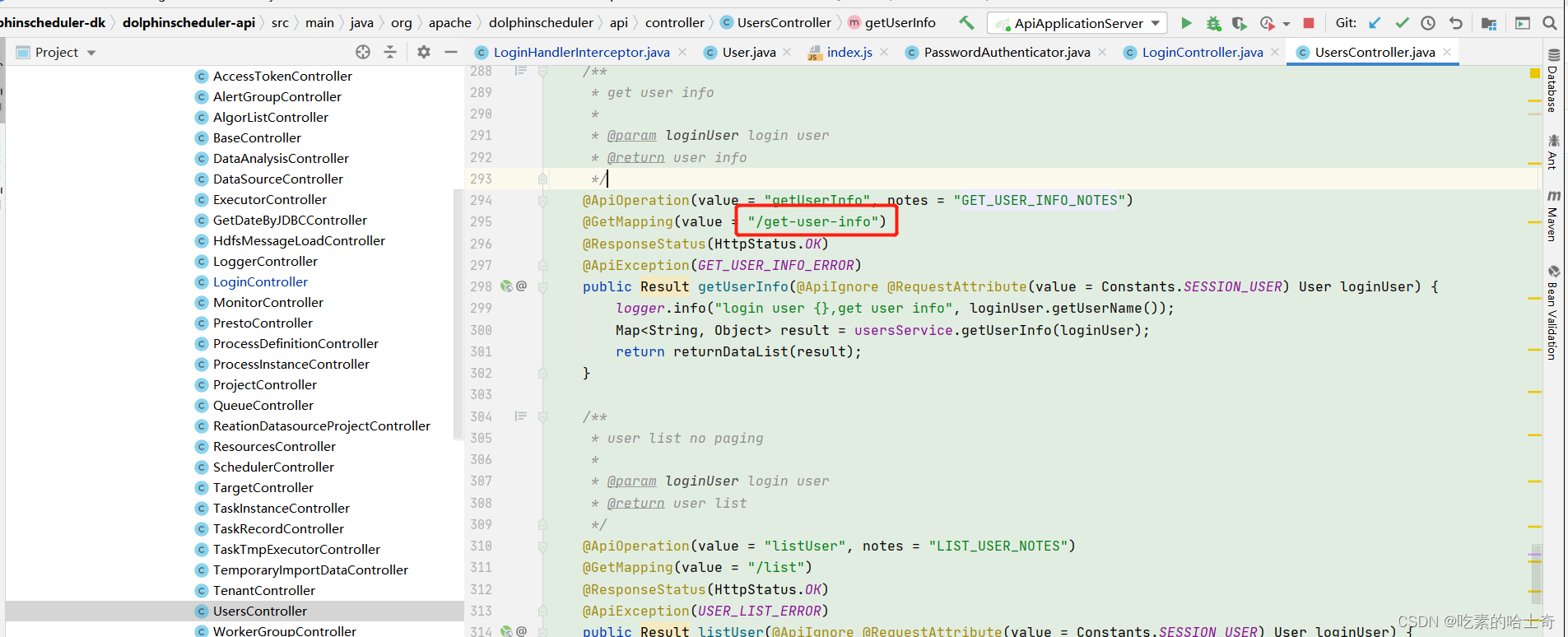Select UsersController in the project tree
This screenshot has width=1568, height=637.
tap(259, 611)
